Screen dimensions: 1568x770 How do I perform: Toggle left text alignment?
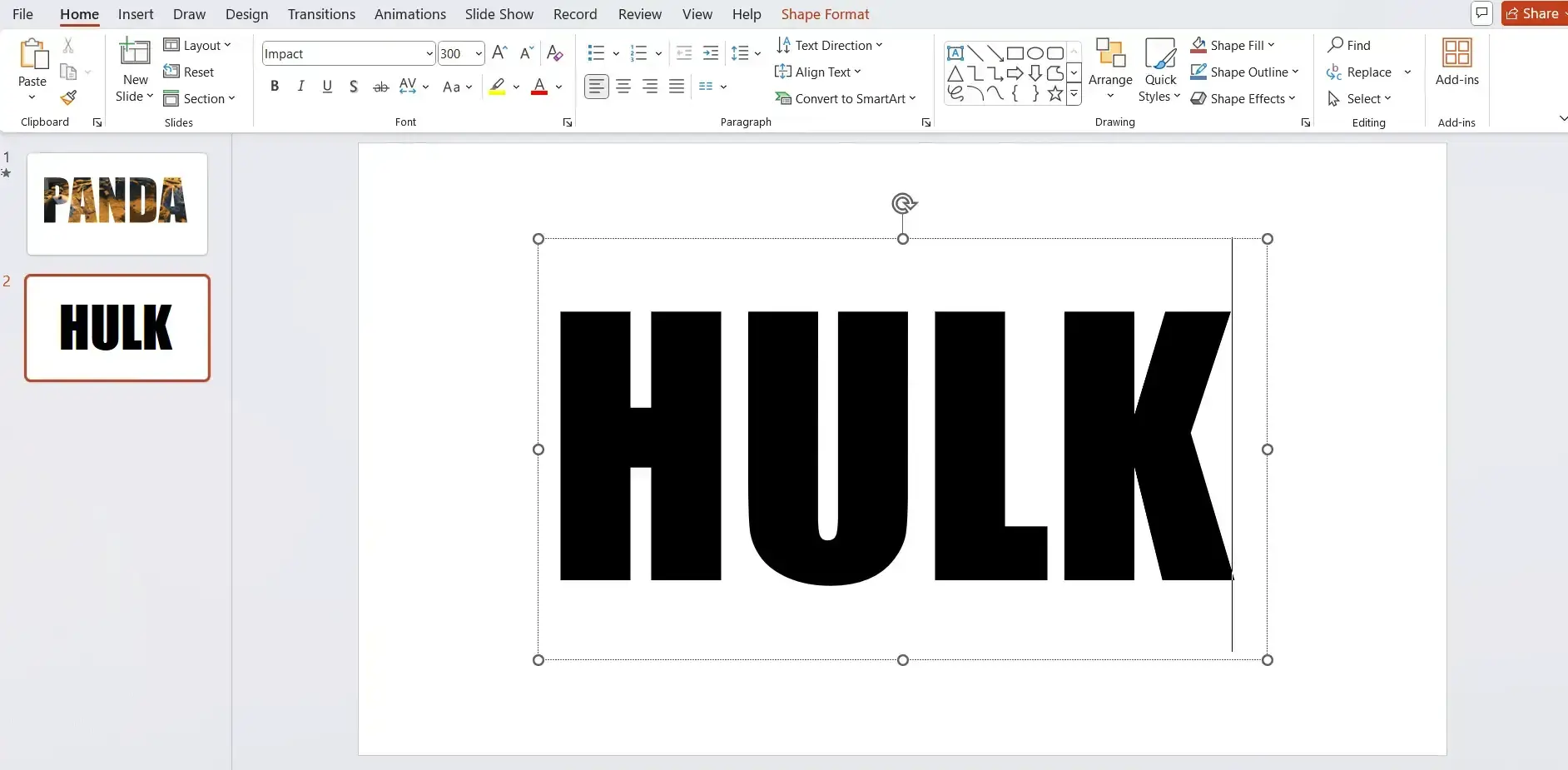tap(597, 87)
